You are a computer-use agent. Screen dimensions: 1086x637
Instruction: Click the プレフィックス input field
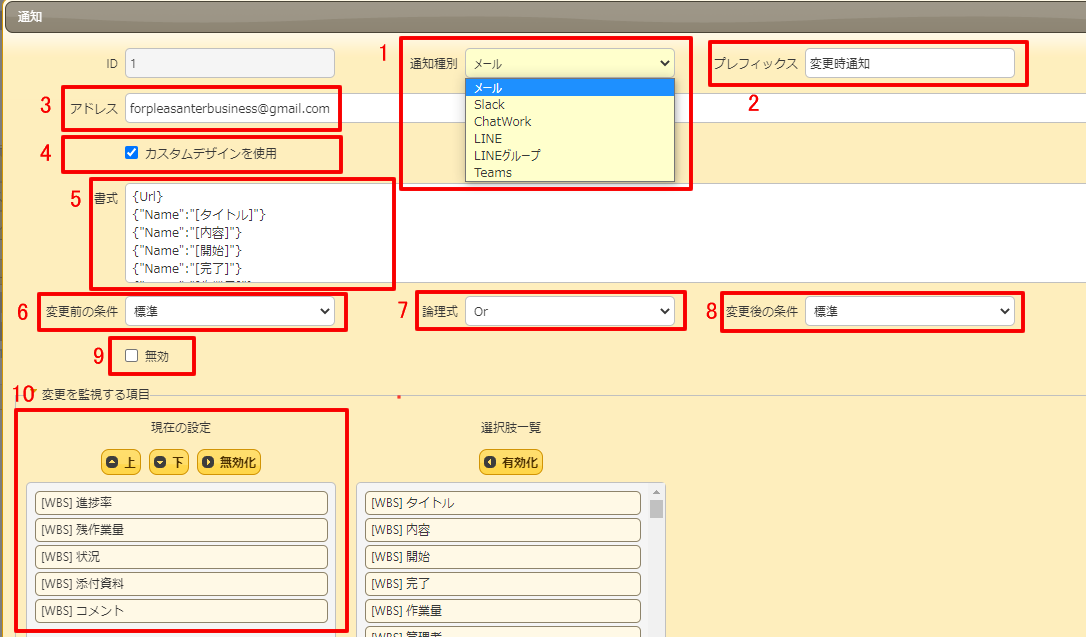tap(911, 62)
